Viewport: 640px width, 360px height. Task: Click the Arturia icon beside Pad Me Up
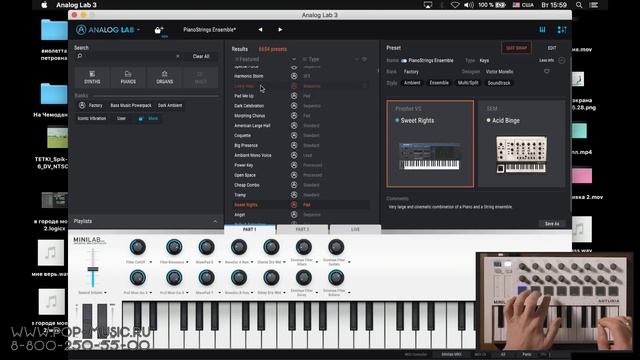[x=294, y=96]
